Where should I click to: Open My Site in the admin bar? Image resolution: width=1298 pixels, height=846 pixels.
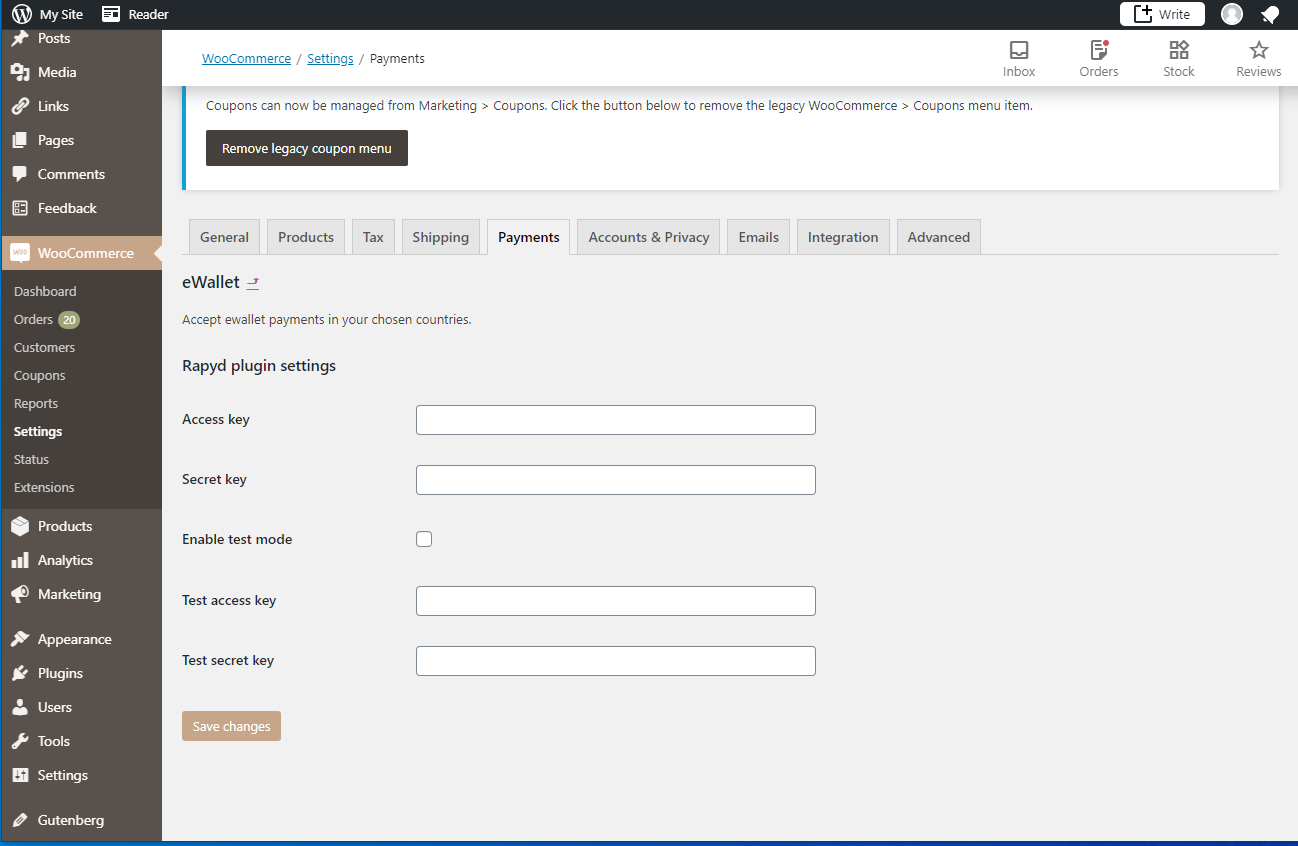pyautogui.click(x=48, y=14)
